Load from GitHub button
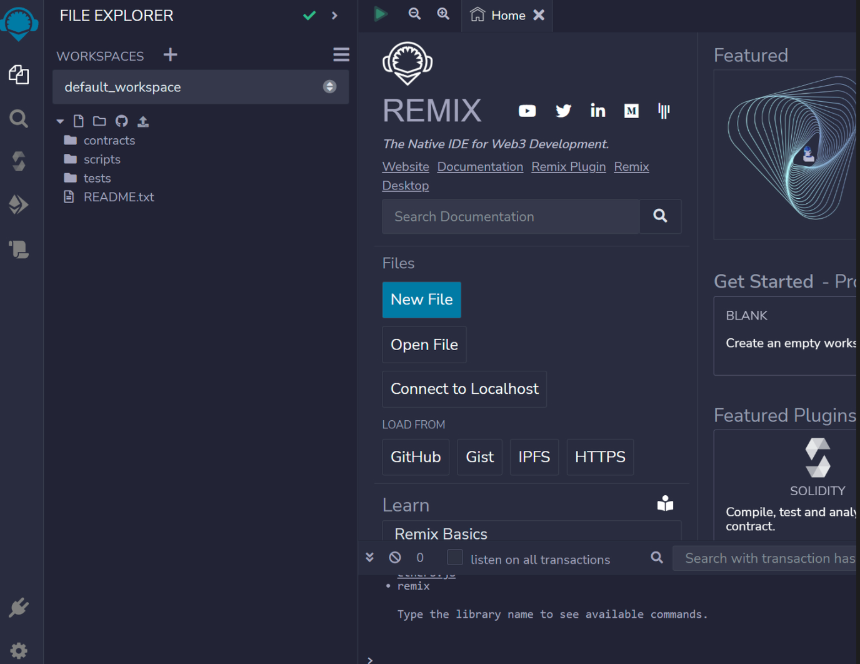The image size is (860, 664). point(416,457)
